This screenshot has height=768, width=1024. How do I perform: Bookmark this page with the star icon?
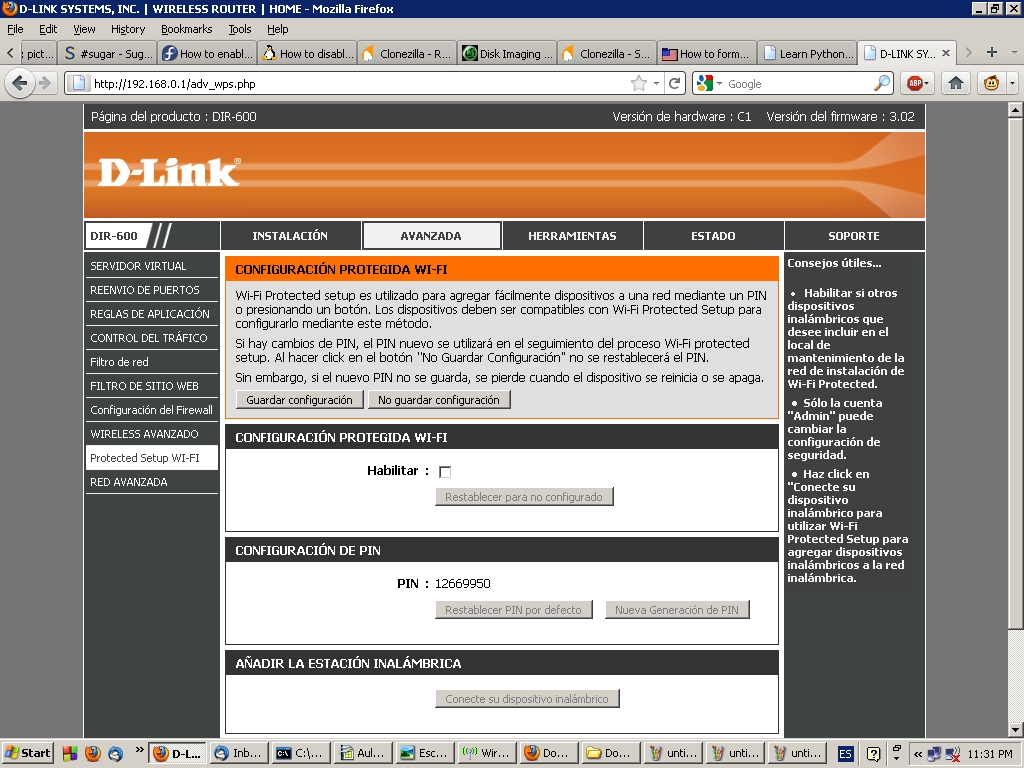(x=639, y=84)
